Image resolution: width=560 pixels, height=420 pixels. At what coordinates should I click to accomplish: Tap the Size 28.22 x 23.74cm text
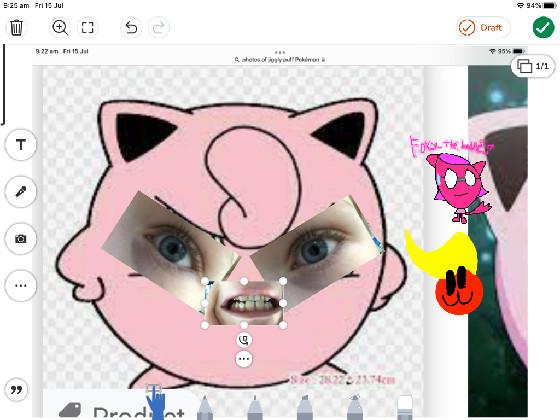(343, 380)
